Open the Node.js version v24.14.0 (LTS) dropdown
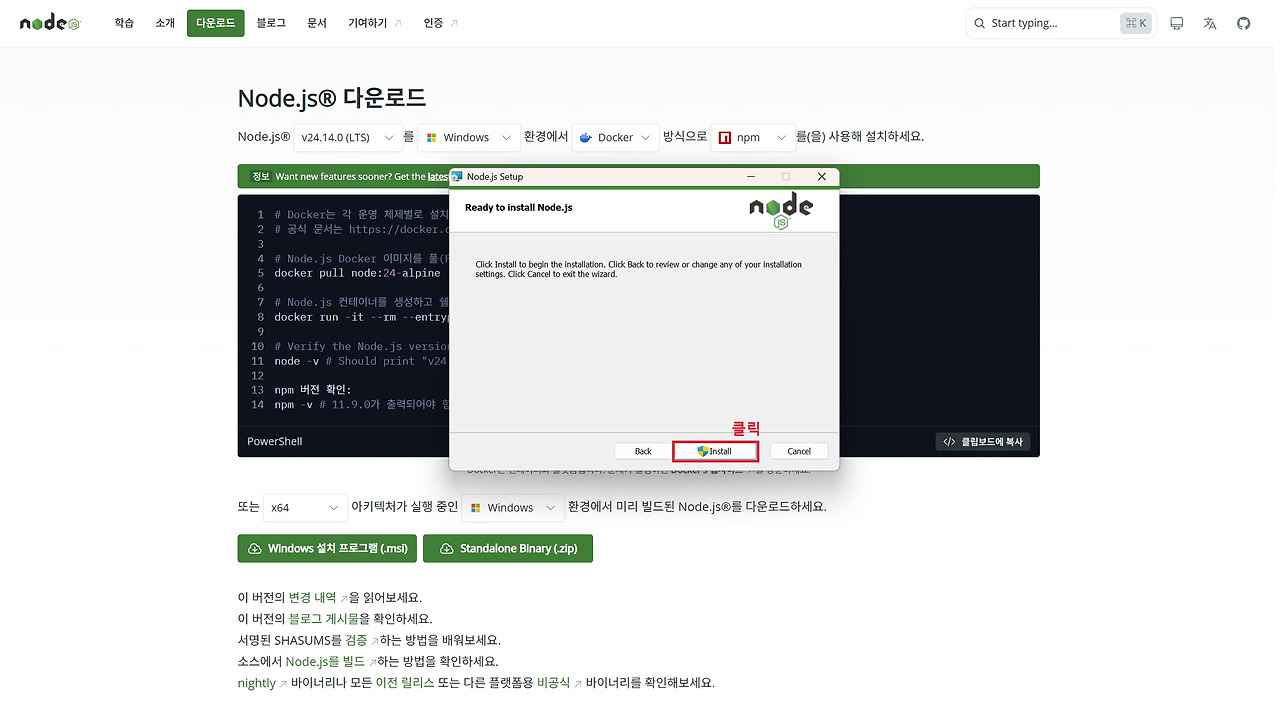The image size is (1280, 706). [349, 138]
